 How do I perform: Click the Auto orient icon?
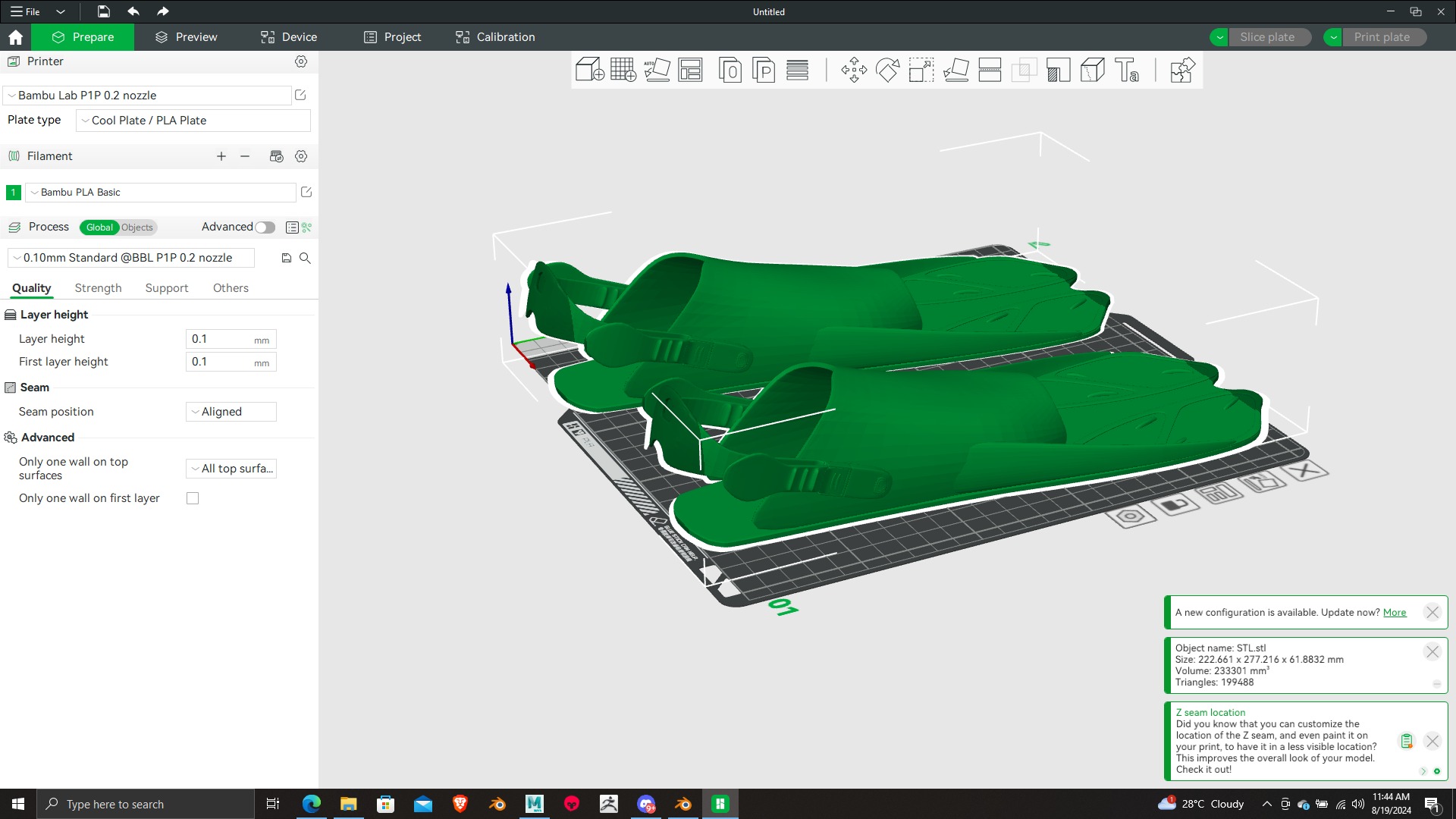(657, 70)
